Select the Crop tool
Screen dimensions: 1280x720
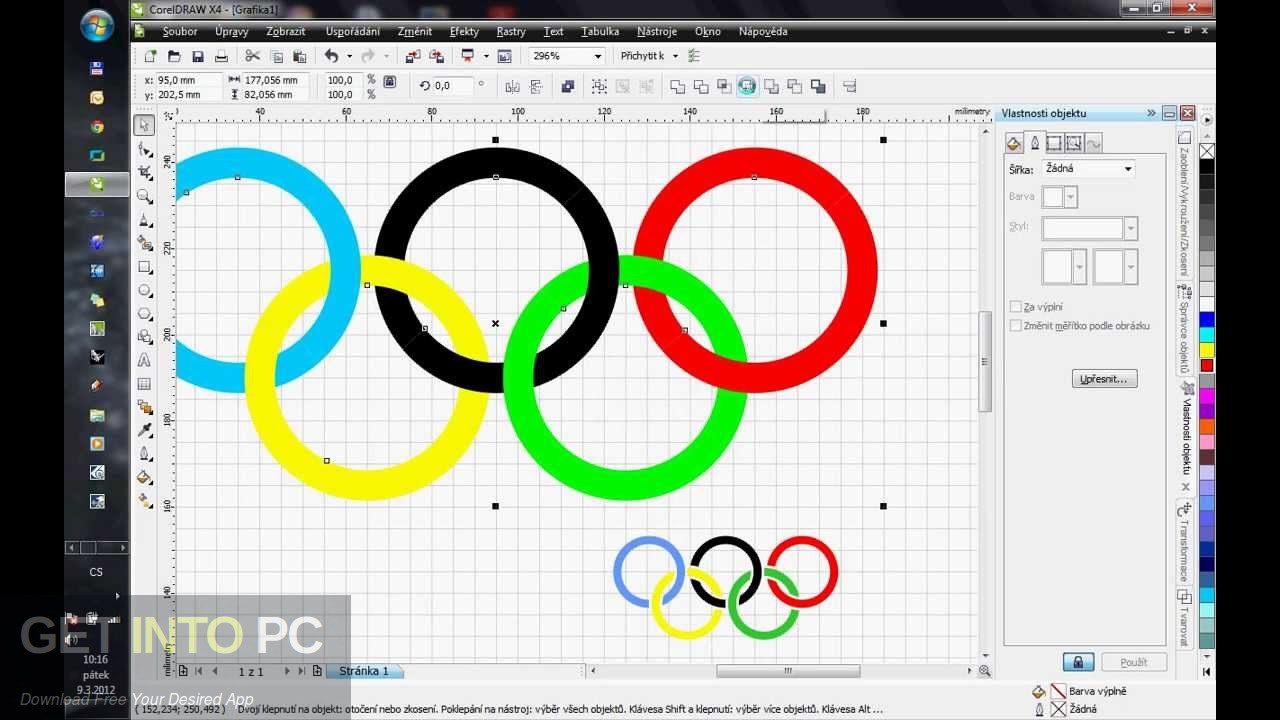pos(145,173)
